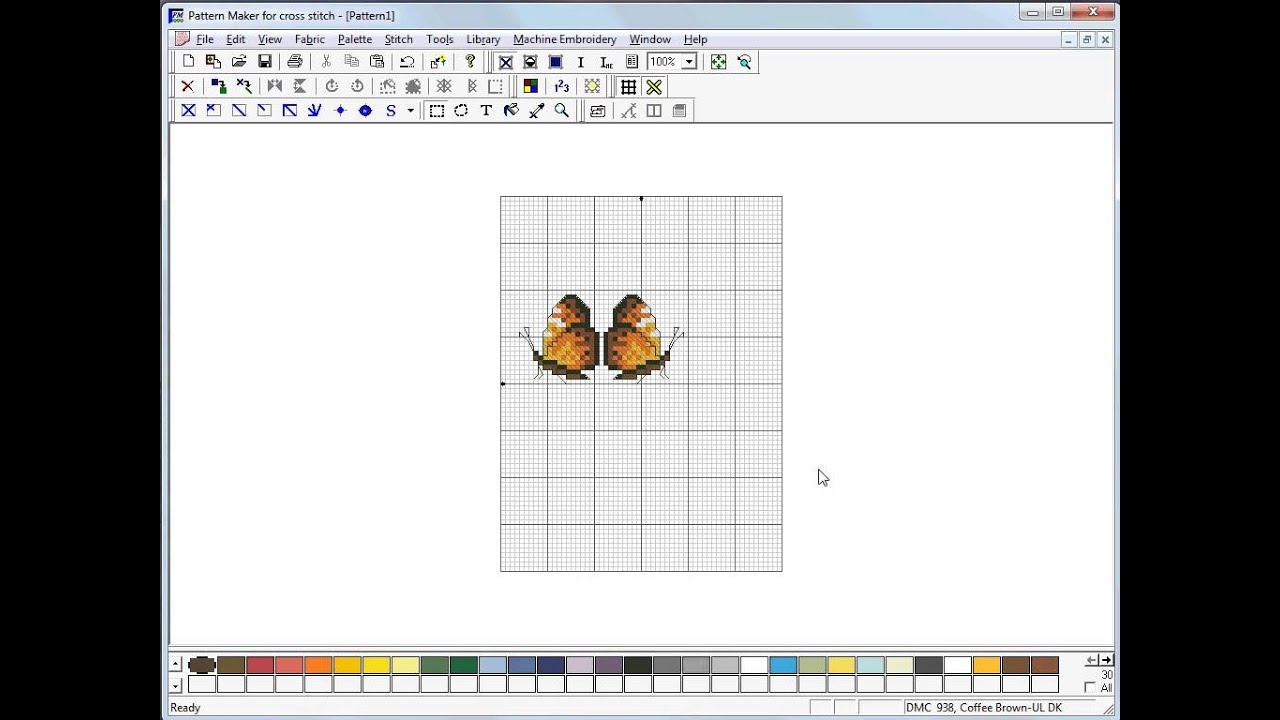Open the View menu
The width and height of the screenshot is (1280, 720).
click(x=270, y=39)
